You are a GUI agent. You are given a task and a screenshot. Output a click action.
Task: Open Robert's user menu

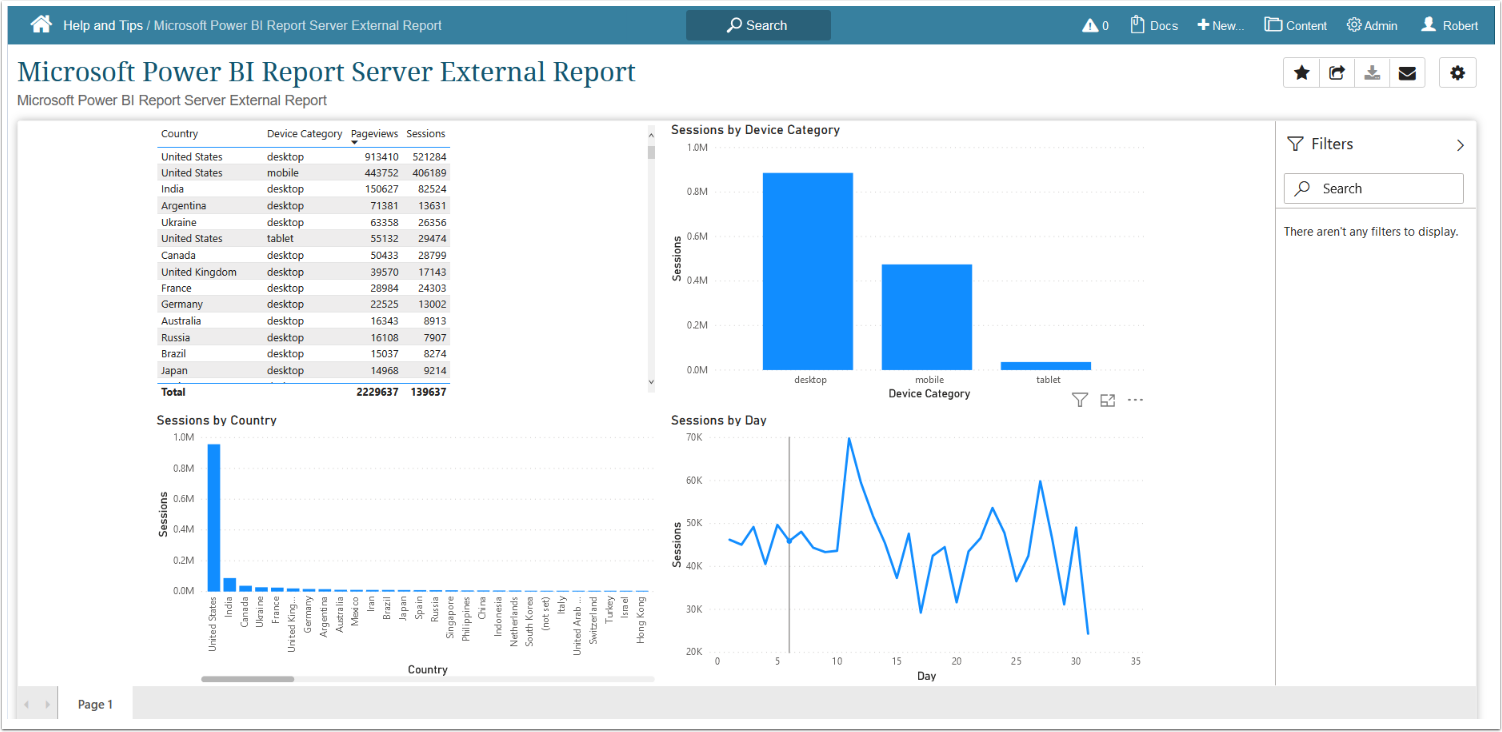(1449, 25)
